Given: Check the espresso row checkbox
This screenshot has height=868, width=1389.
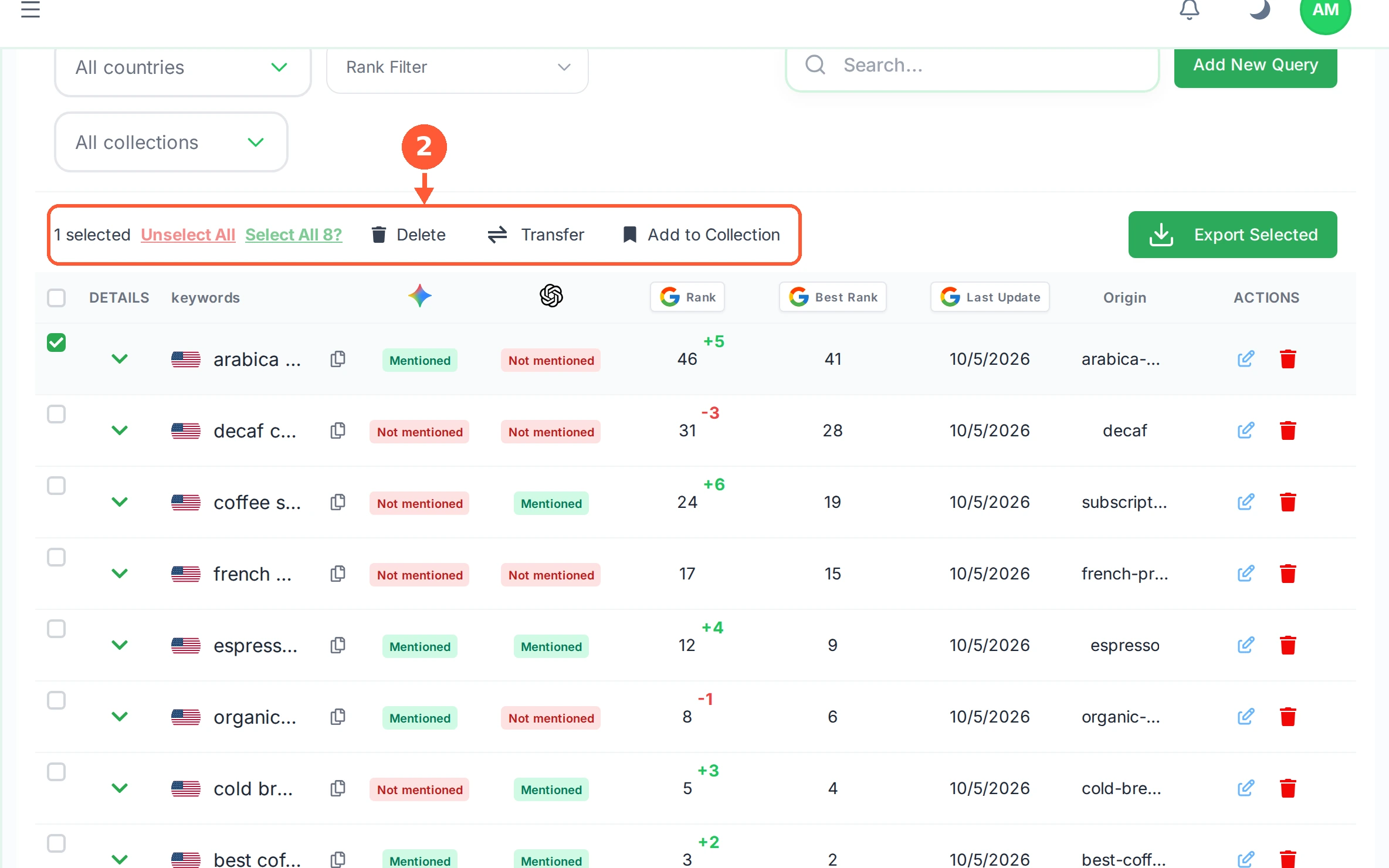Looking at the screenshot, I should 56,629.
